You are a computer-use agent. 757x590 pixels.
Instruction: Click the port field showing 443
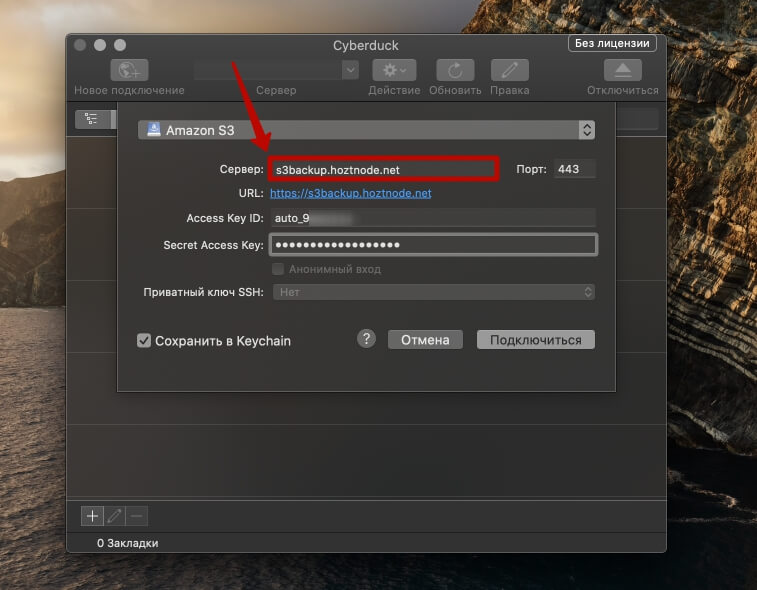(575, 169)
